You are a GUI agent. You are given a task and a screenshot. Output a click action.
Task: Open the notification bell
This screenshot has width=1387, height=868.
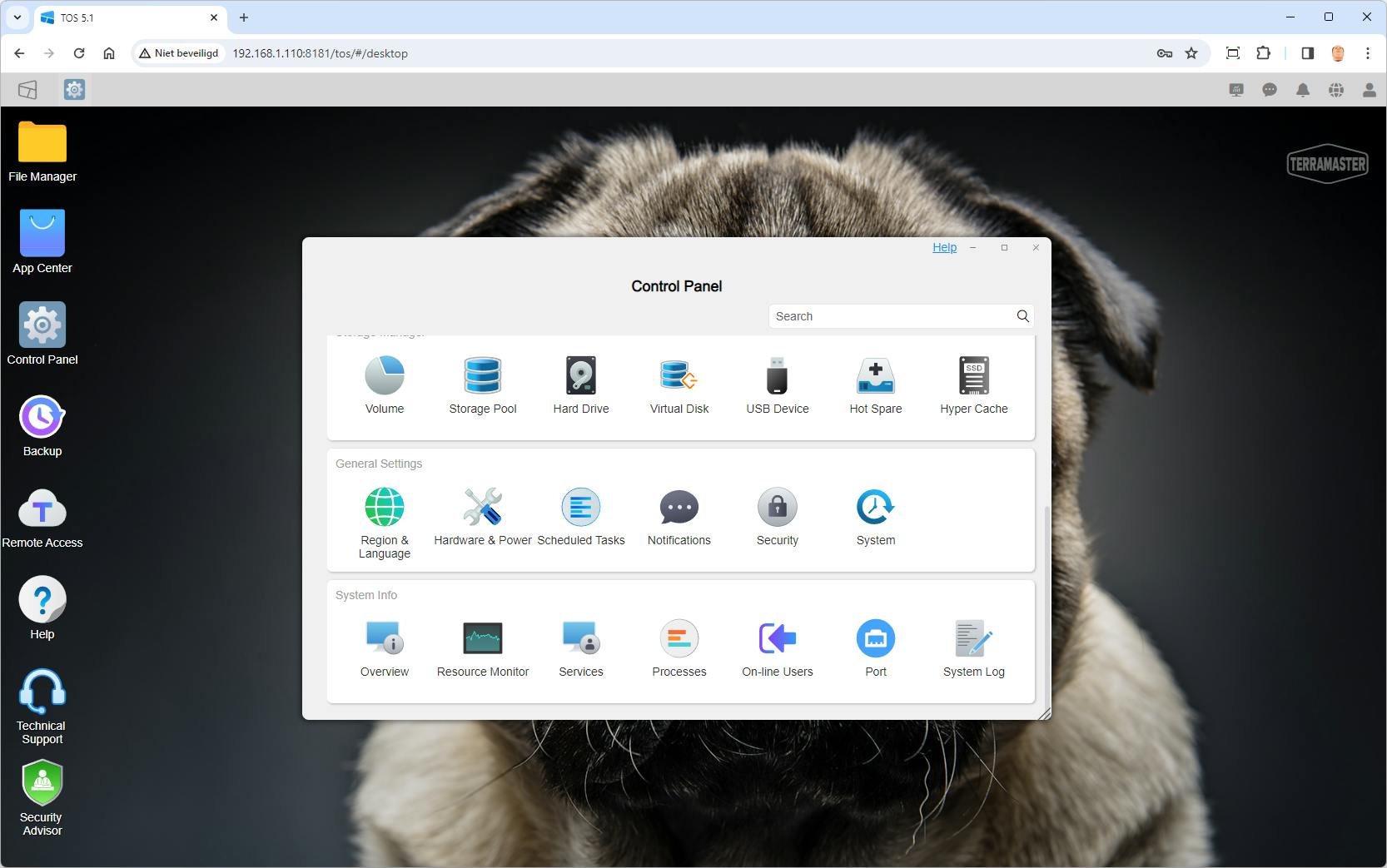tap(1303, 90)
